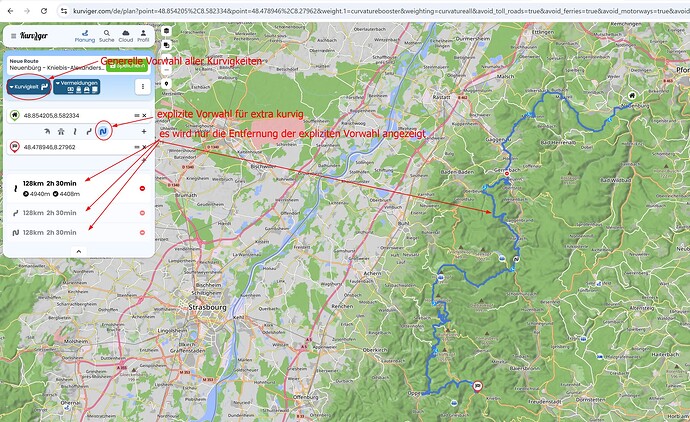The height and width of the screenshot is (422, 690).
Task: Collapse the route panel with the chevron
Action: pos(79,251)
